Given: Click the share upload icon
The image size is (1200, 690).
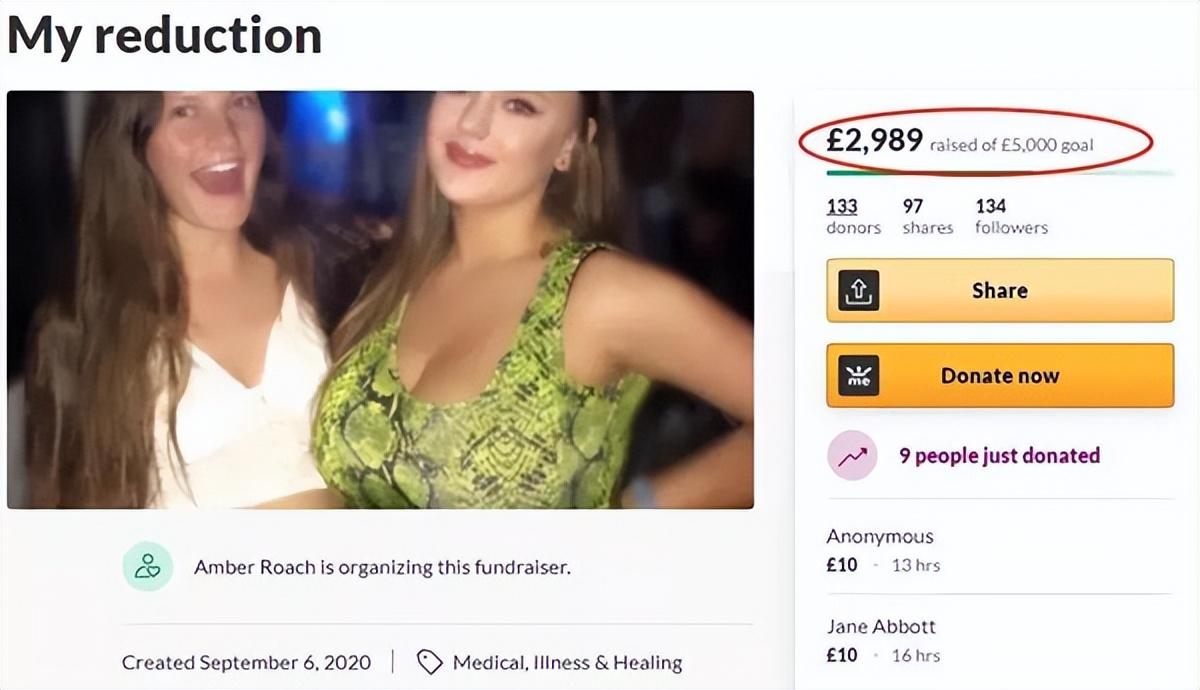Looking at the screenshot, I should pyautogui.click(x=858, y=291).
